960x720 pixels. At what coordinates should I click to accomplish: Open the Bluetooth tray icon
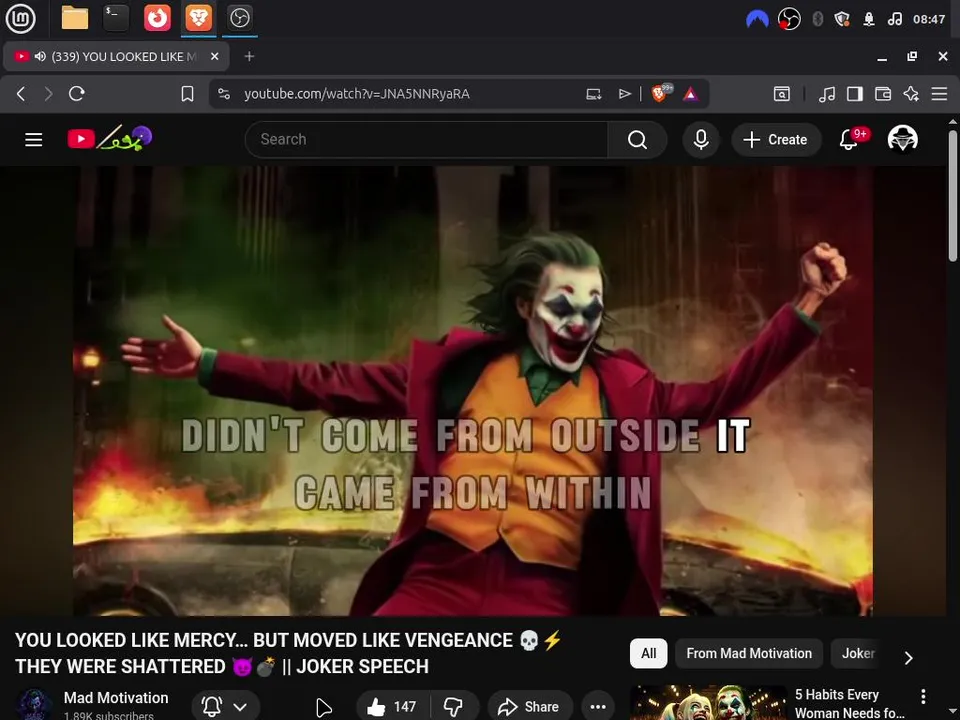(x=817, y=19)
